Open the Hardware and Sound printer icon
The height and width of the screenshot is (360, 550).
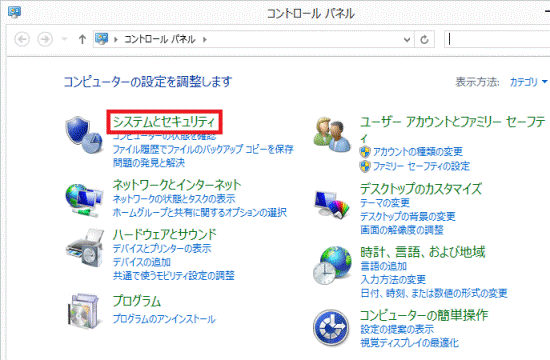pos(85,248)
